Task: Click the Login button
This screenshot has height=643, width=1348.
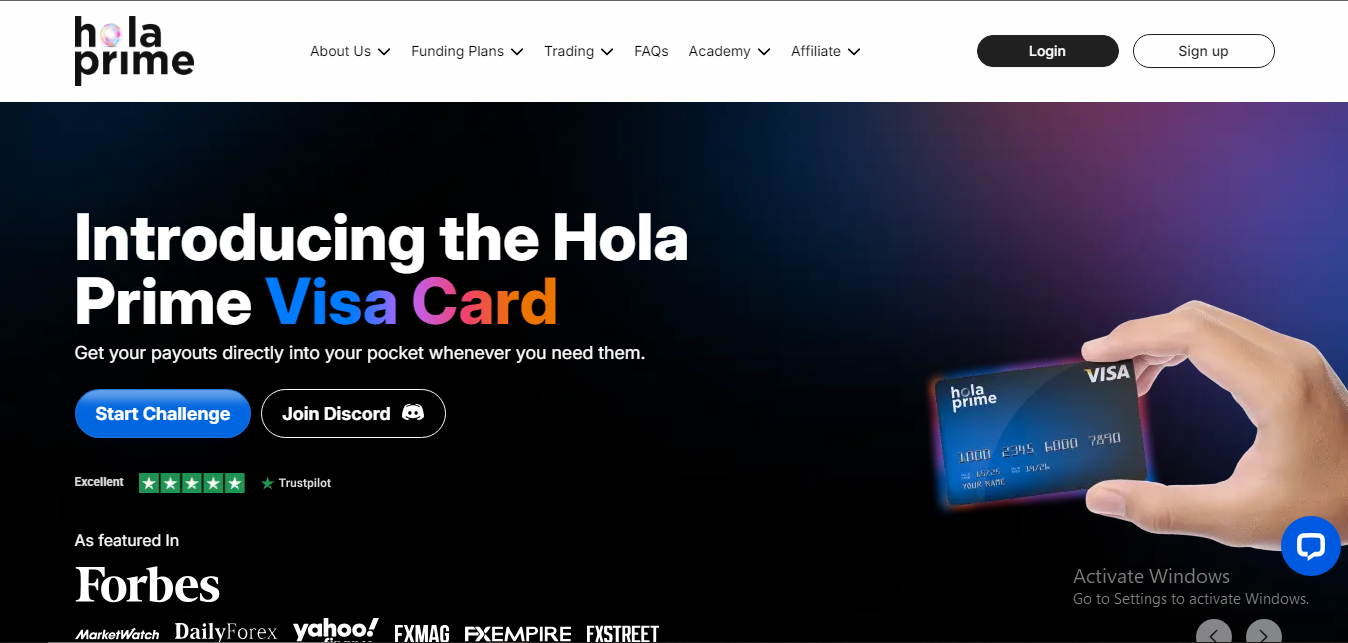Action: (1047, 51)
